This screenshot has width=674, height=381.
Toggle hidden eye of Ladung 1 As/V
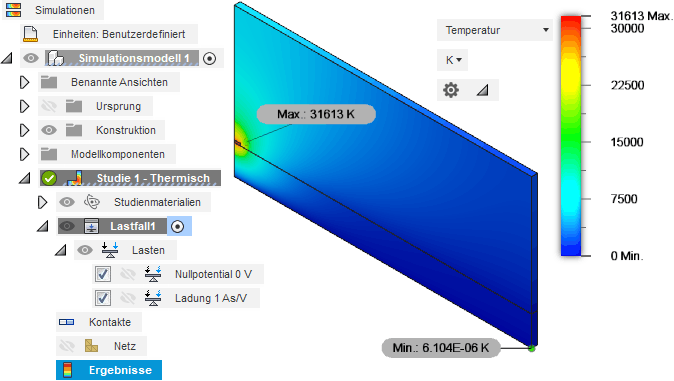128,298
